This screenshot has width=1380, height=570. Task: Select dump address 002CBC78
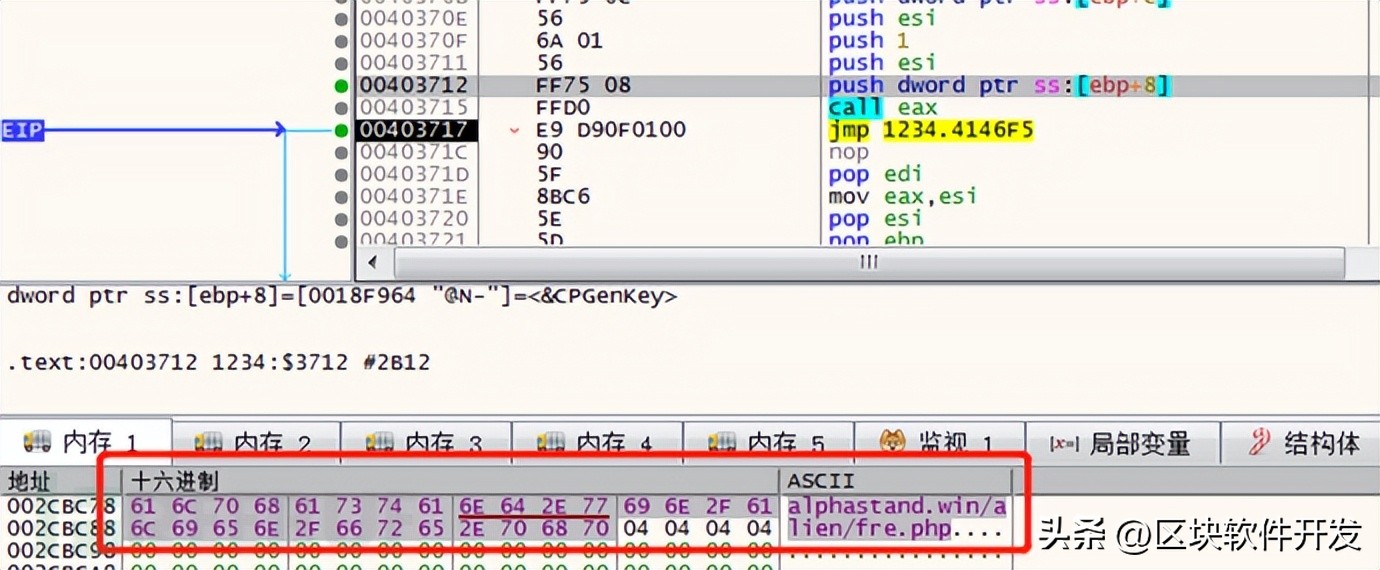coord(61,506)
